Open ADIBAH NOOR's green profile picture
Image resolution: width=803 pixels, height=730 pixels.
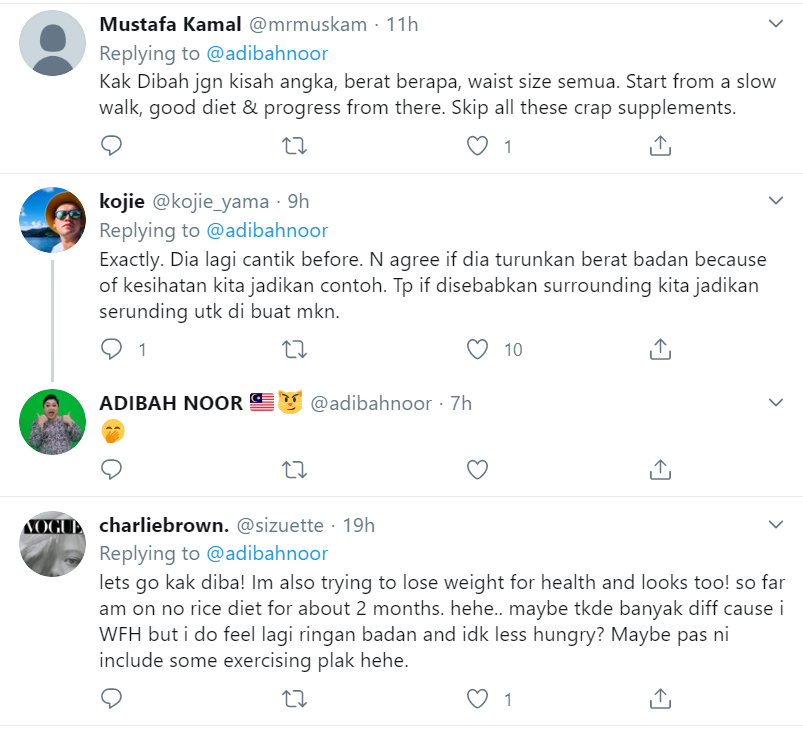tap(52, 421)
